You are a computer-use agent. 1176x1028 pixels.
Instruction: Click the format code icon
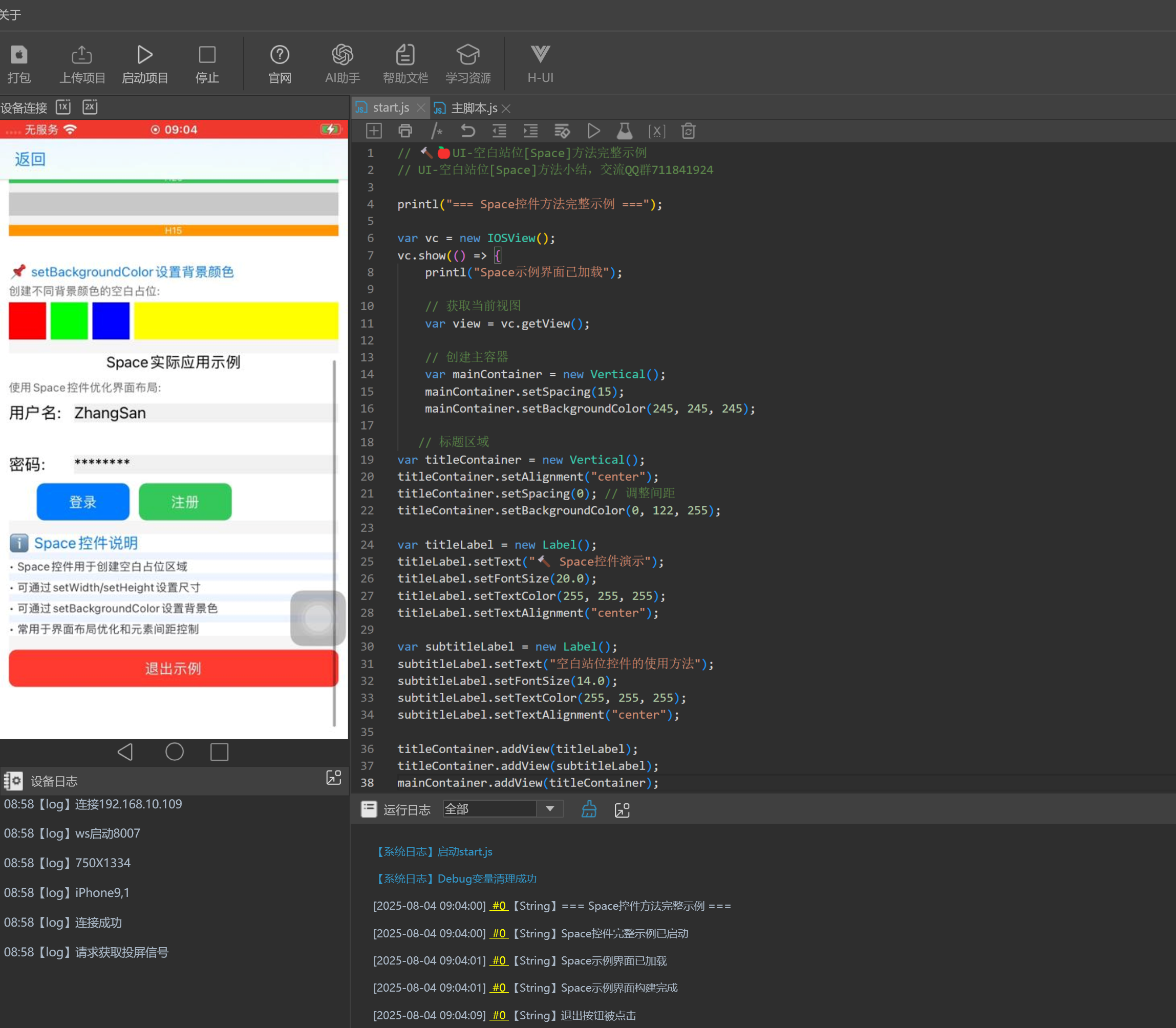tap(562, 131)
